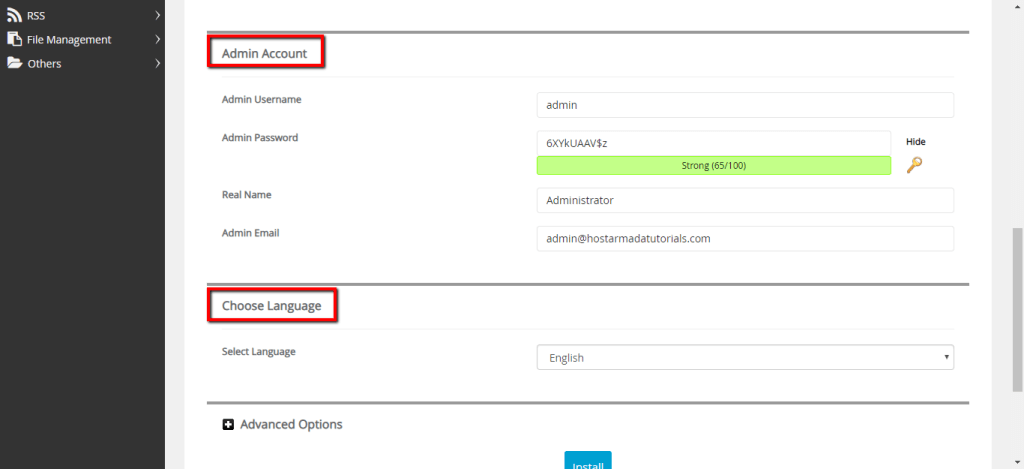Expand the RSS category chevron

pos(157,15)
